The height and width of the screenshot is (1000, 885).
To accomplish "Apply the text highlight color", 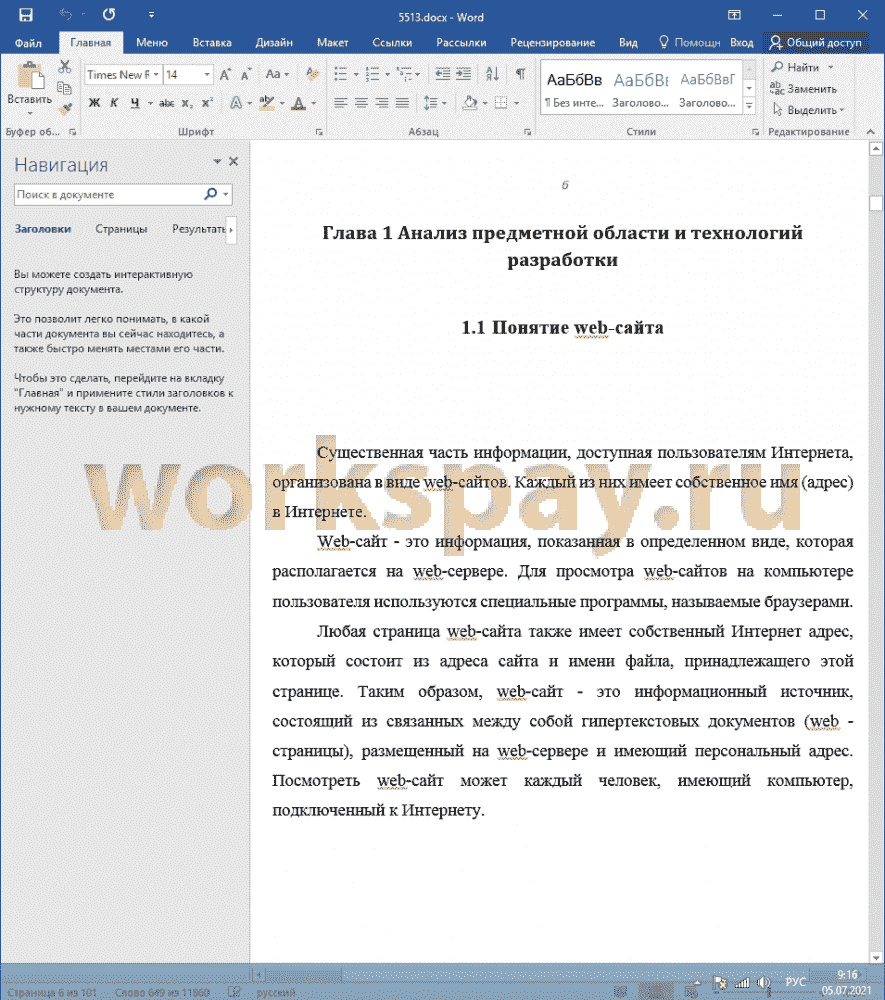I will click(267, 103).
